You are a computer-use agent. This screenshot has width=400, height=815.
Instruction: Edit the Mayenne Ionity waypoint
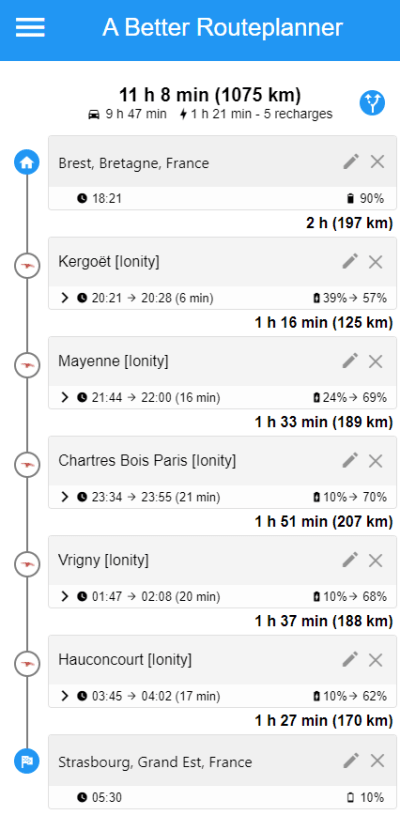pos(351,361)
